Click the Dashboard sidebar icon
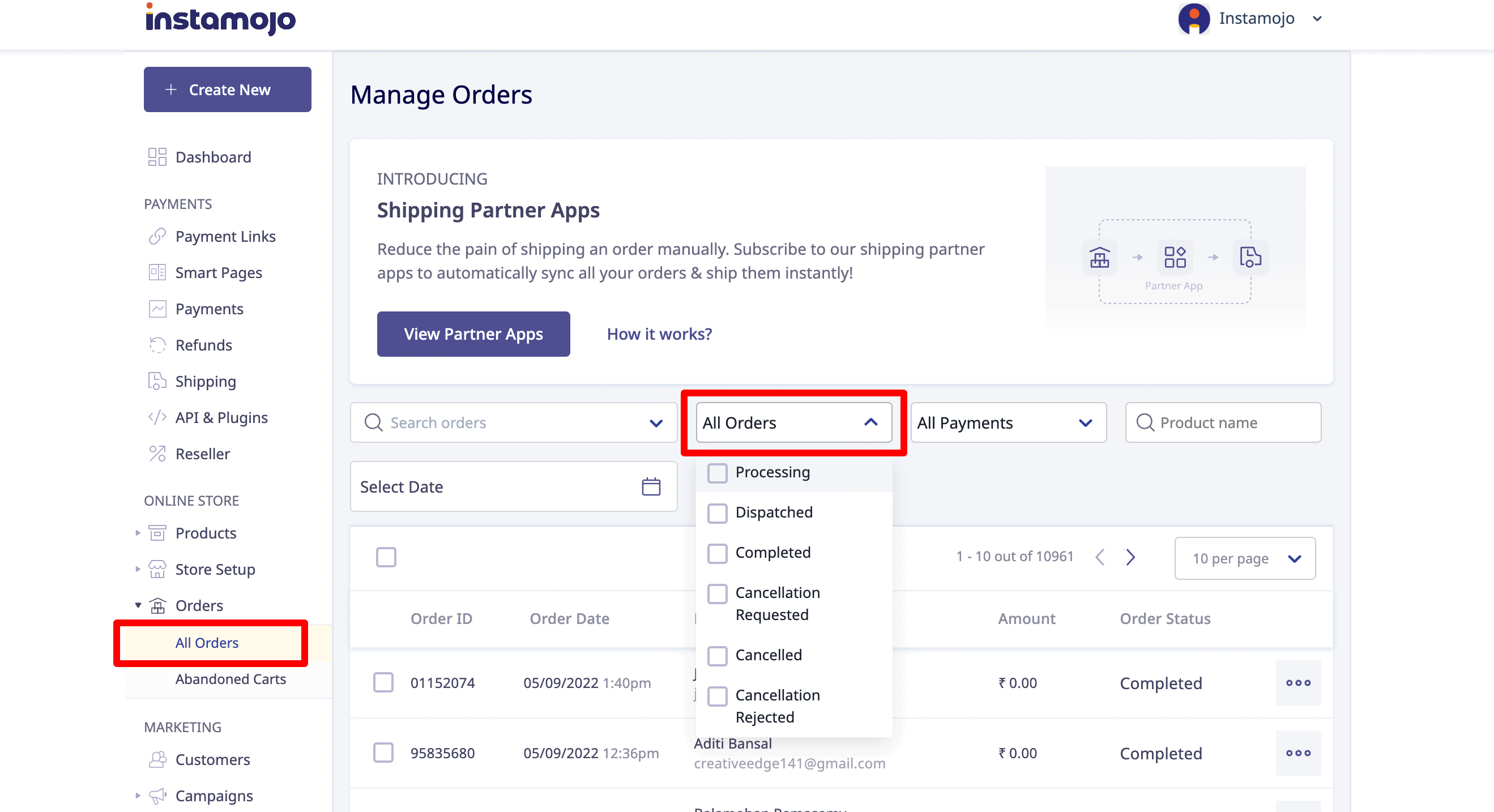Screen dimensions: 1494x812 coord(157,157)
